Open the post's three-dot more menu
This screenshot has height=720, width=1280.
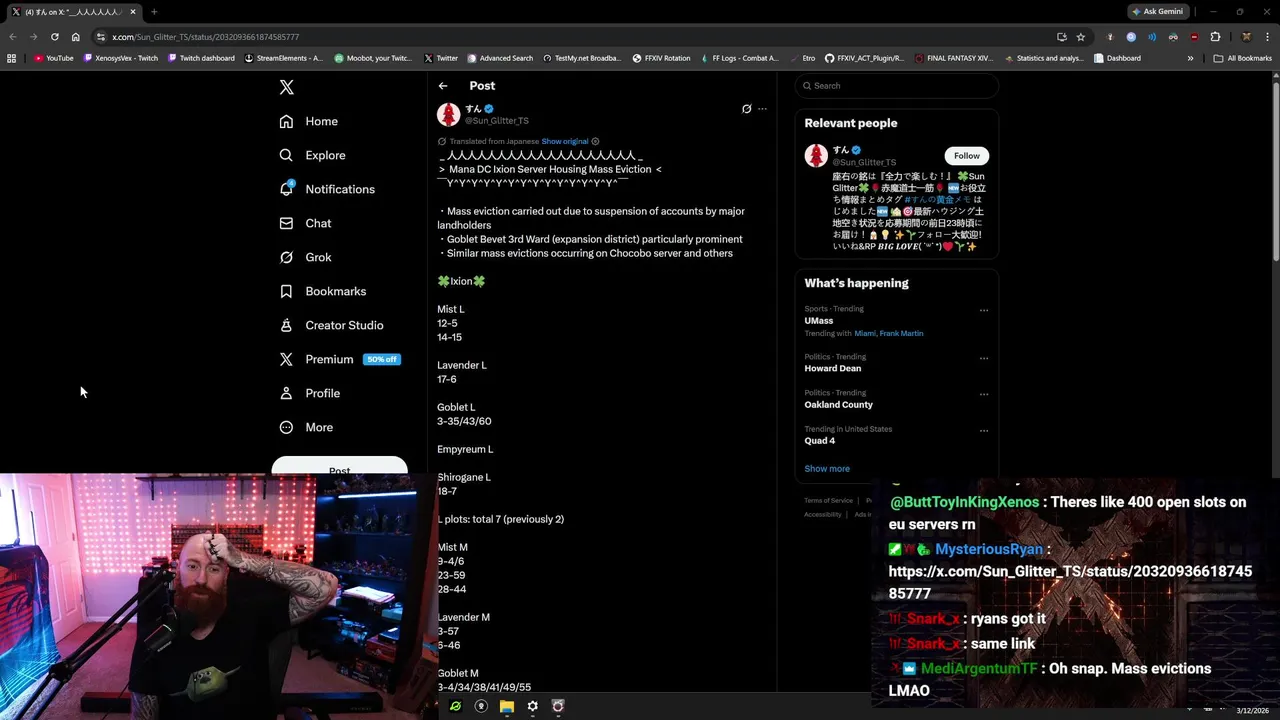[x=762, y=109]
